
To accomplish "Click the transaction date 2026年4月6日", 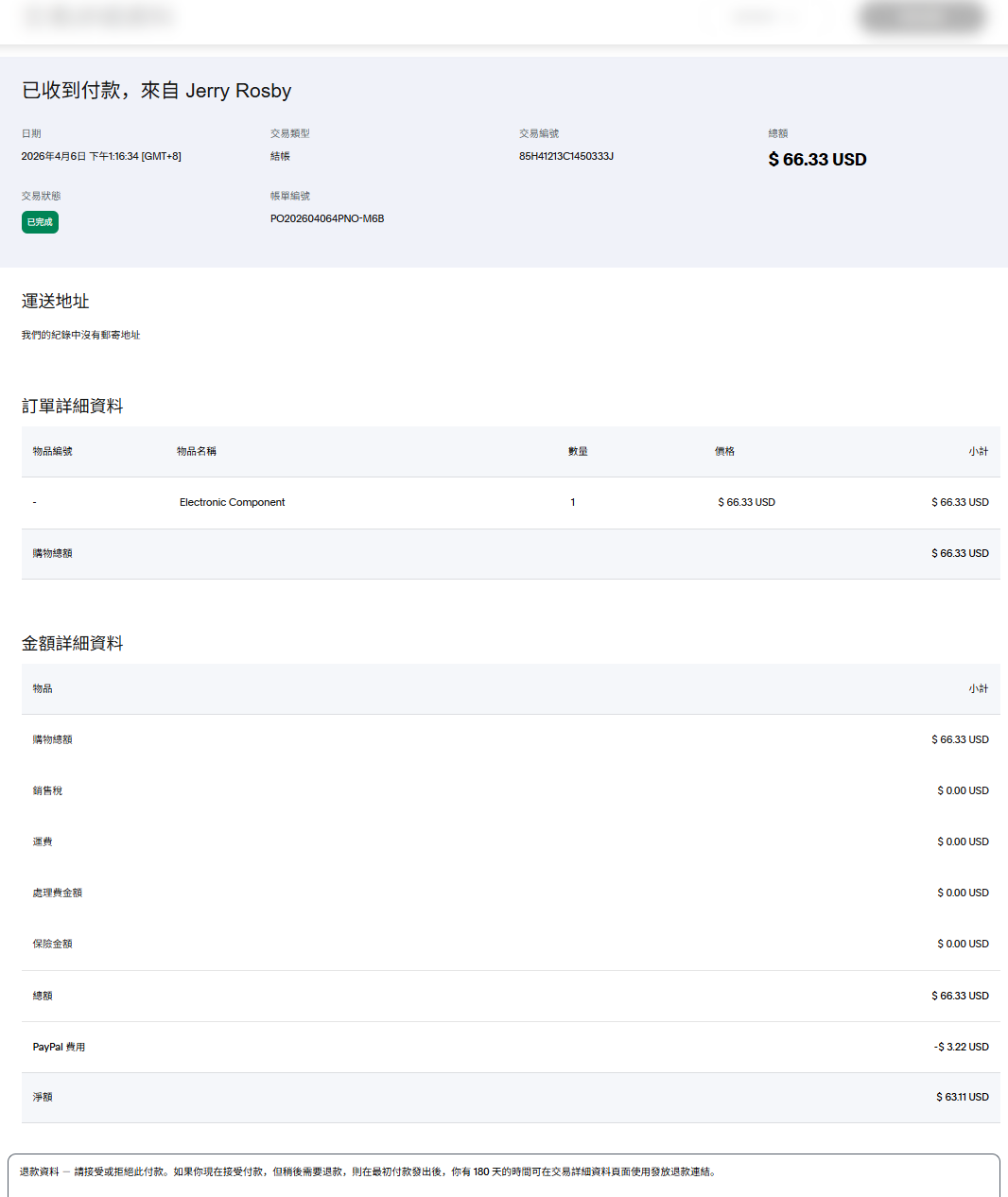I will click(x=101, y=156).
